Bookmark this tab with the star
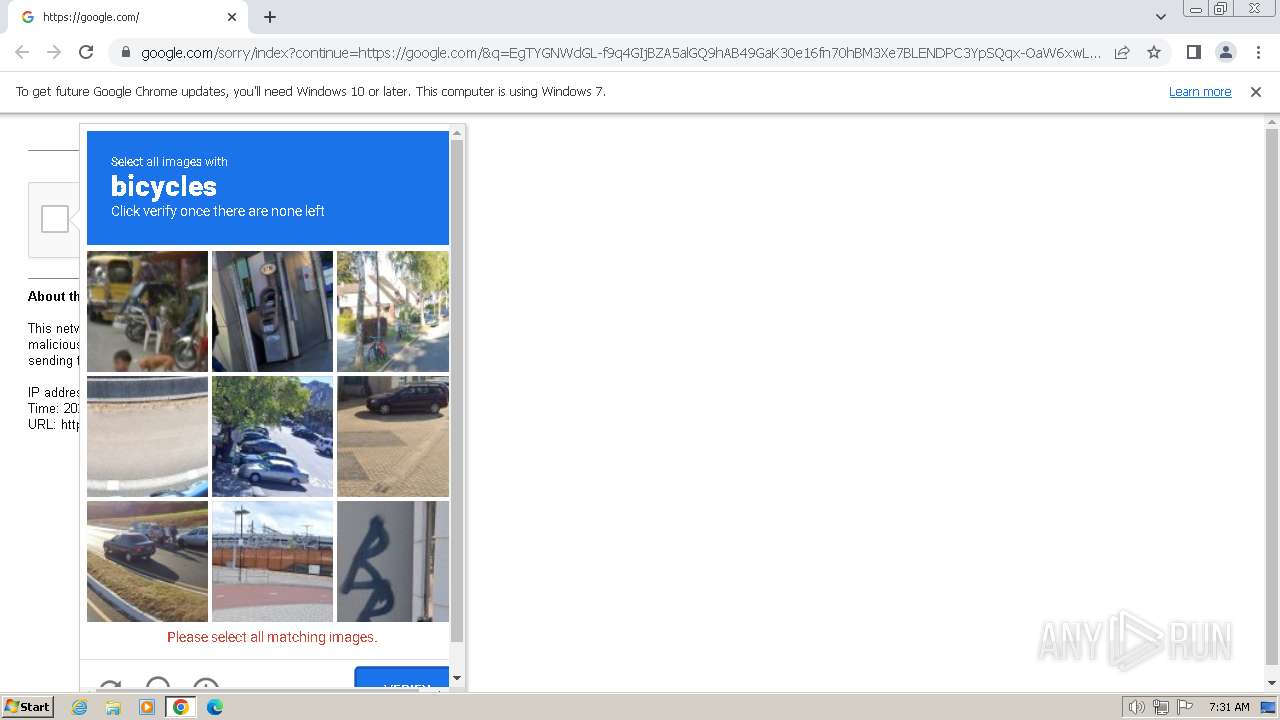This screenshot has width=1280, height=720. (x=1154, y=52)
